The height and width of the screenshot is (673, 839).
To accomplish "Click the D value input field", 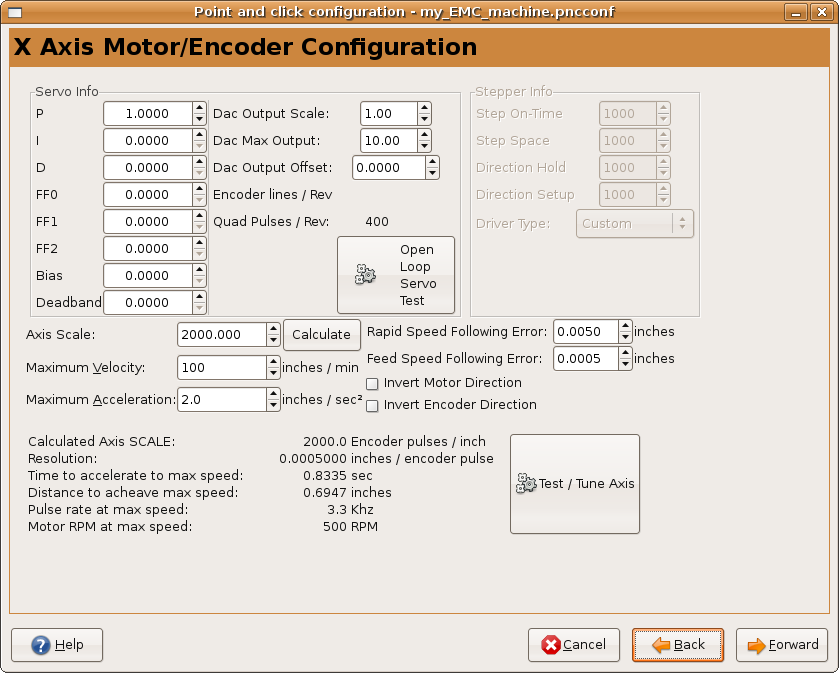I will click(x=148, y=167).
